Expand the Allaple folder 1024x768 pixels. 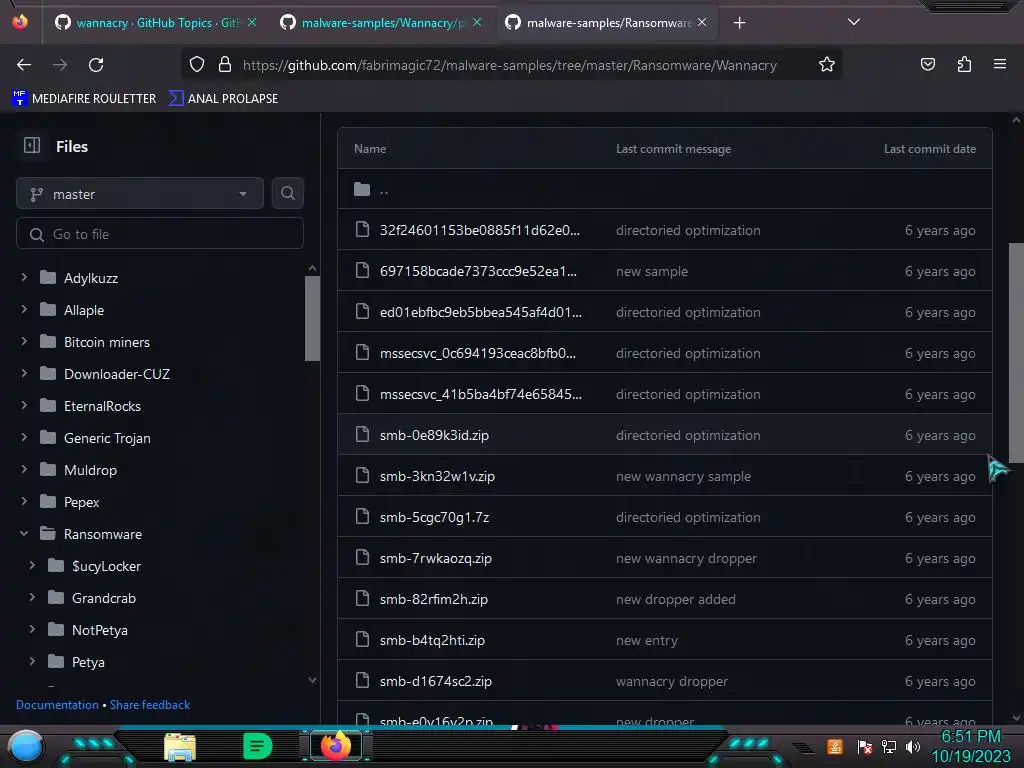coord(24,309)
